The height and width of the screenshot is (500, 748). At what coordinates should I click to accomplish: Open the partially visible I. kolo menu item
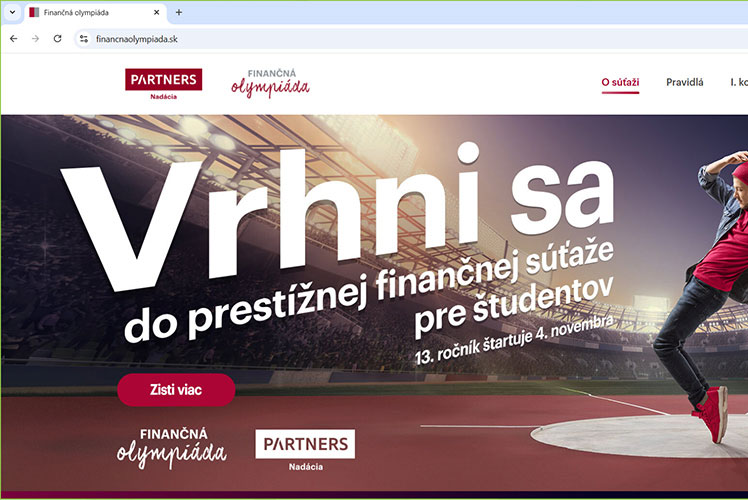pos(739,82)
